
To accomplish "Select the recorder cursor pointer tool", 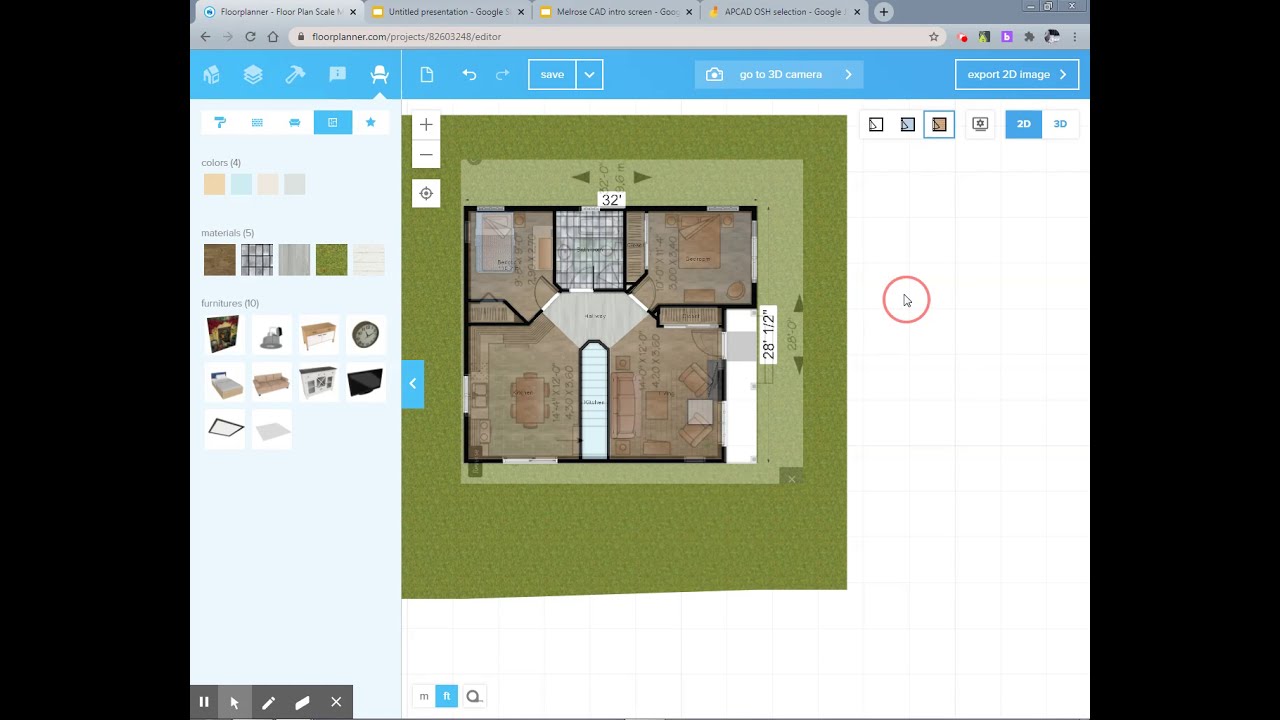I will click(x=235, y=702).
